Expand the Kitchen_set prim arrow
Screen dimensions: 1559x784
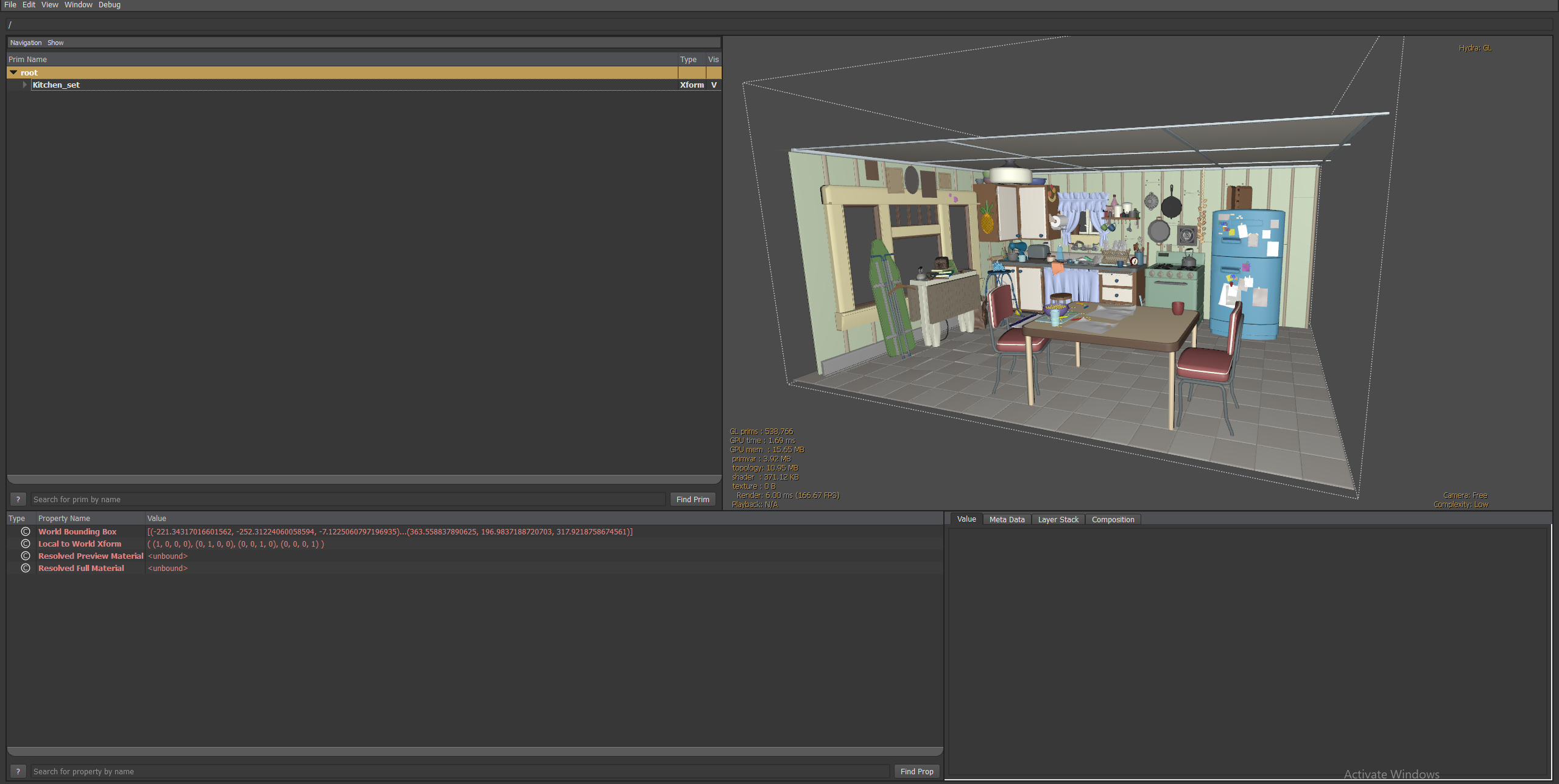coord(25,85)
